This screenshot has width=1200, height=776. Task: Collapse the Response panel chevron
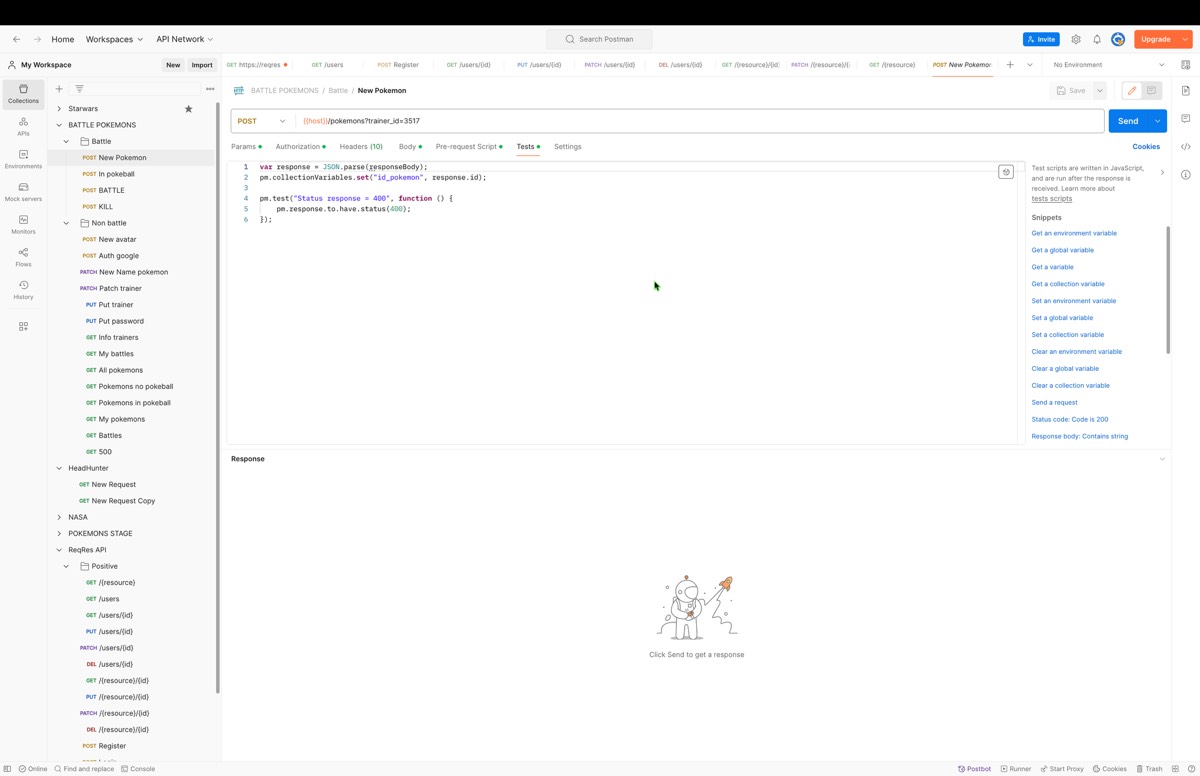point(1162,459)
